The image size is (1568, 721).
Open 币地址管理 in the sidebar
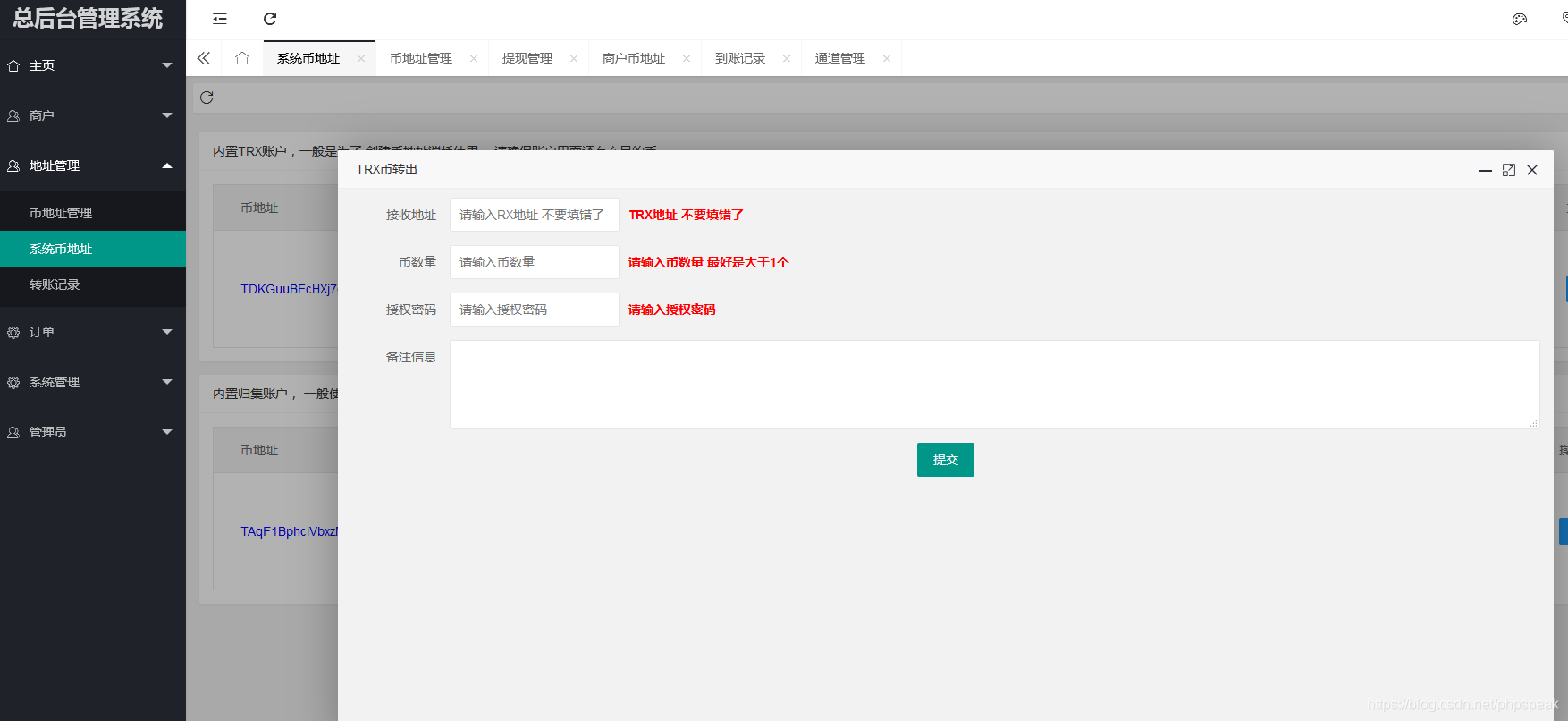pyautogui.click(x=93, y=213)
